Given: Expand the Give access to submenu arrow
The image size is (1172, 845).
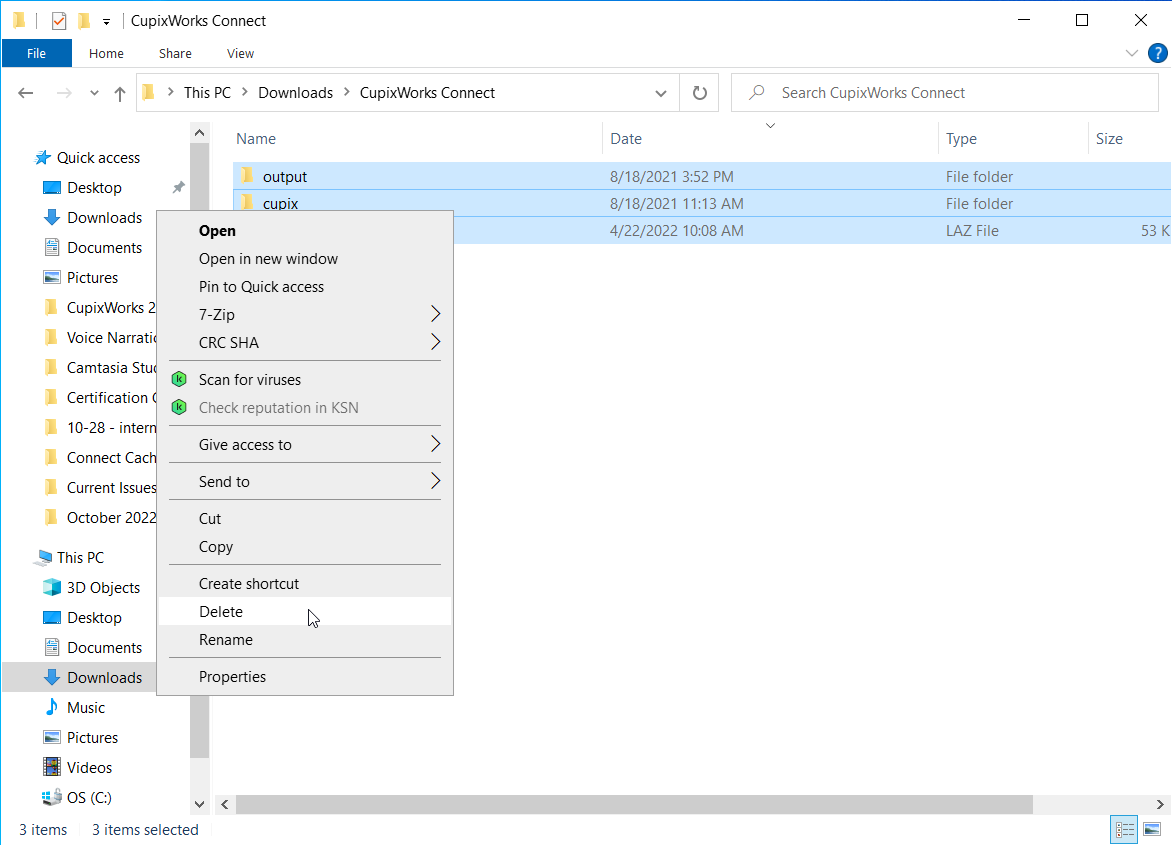Looking at the screenshot, I should [x=436, y=445].
